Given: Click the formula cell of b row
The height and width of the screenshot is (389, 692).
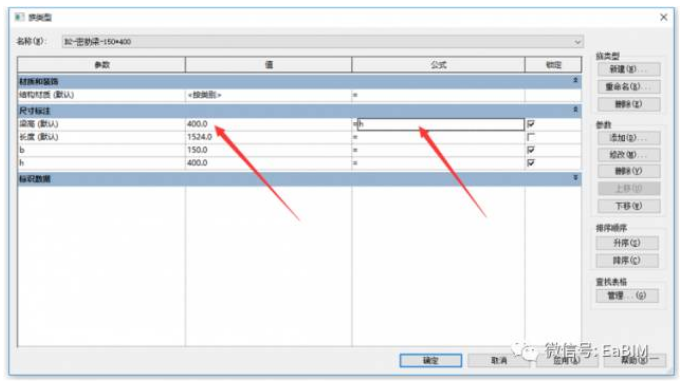Looking at the screenshot, I should click(x=438, y=150).
